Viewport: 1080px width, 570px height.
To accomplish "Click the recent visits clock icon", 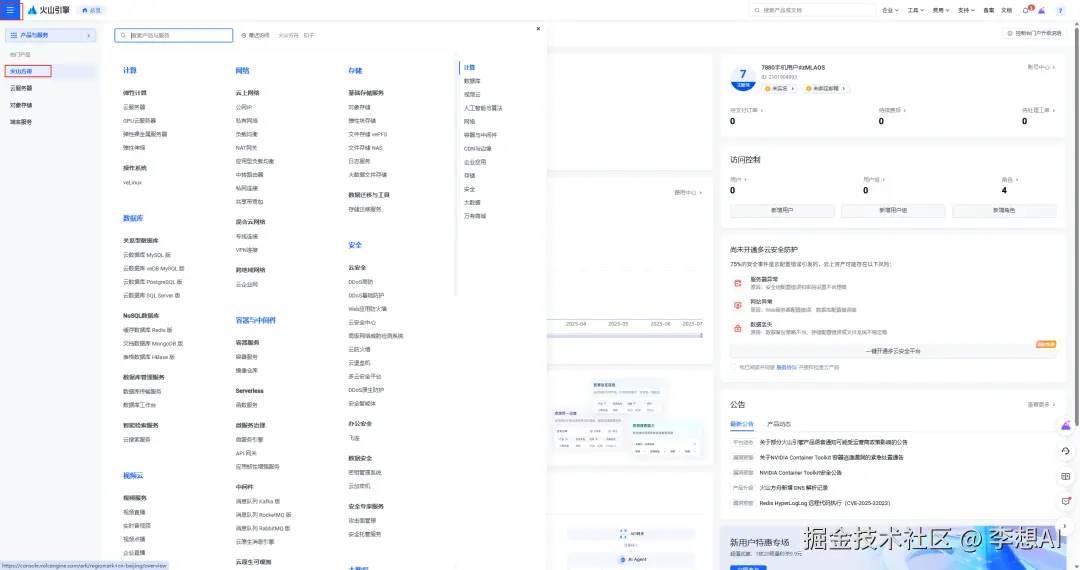I will (x=244, y=35).
